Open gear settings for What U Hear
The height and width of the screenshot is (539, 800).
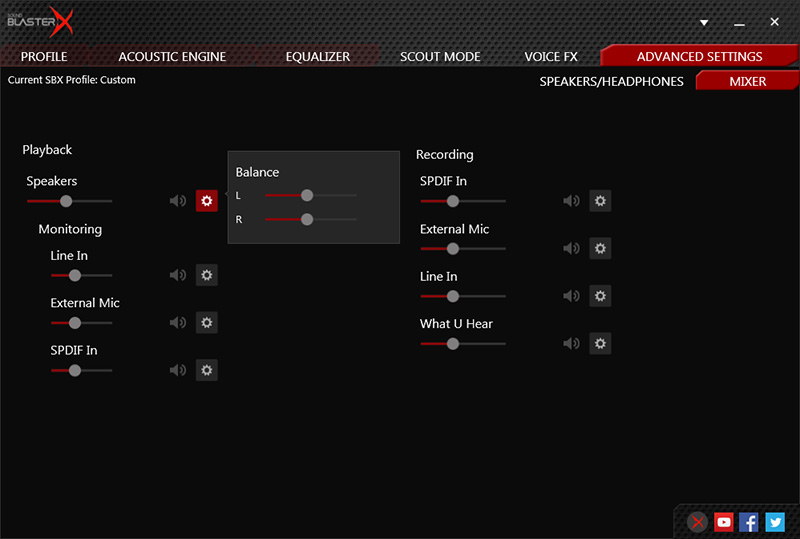pos(600,343)
